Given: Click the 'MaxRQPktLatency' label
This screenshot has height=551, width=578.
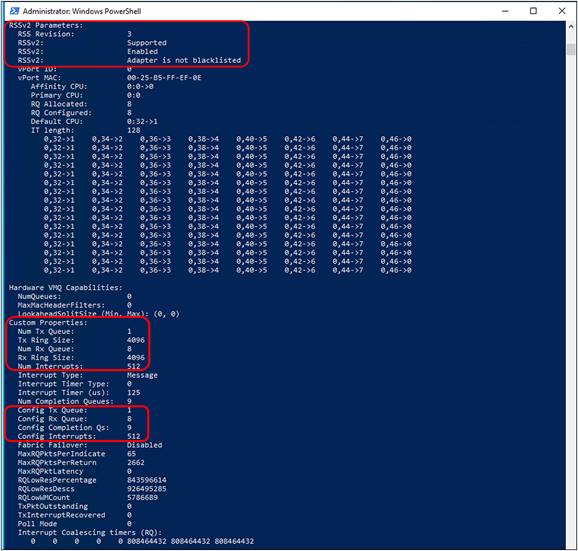Looking at the screenshot, I should tap(50, 472).
